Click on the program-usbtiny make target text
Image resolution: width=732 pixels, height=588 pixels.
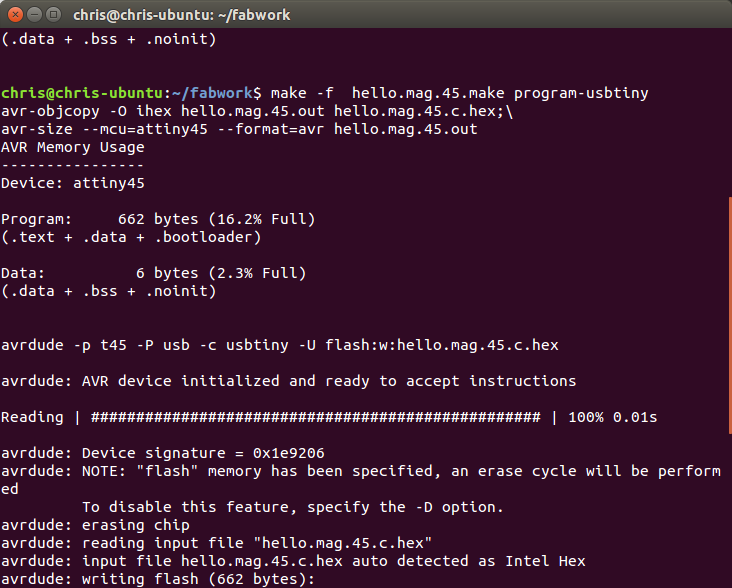click(x=581, y=93)
